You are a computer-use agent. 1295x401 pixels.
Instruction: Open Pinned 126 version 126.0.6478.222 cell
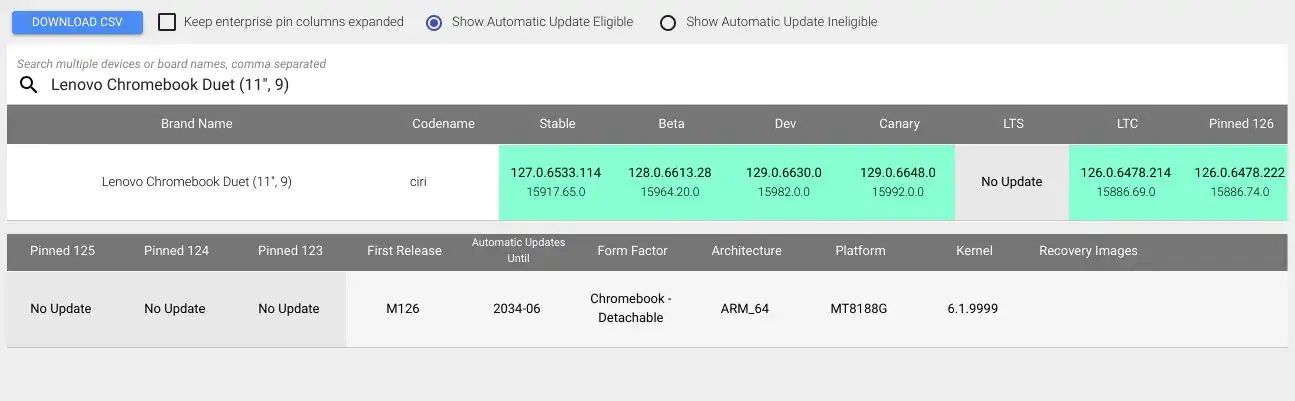[1238, 182]
